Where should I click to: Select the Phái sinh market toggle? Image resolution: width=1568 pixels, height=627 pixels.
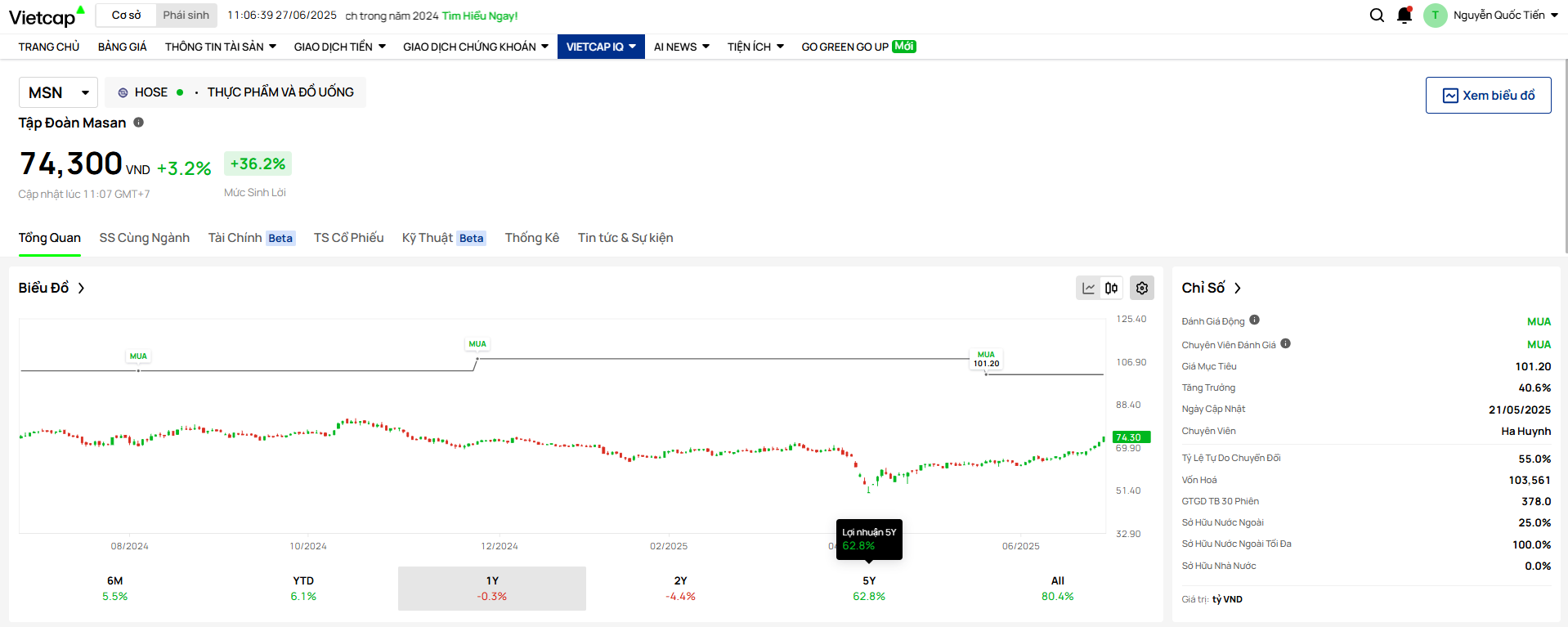tap(186, 16)
